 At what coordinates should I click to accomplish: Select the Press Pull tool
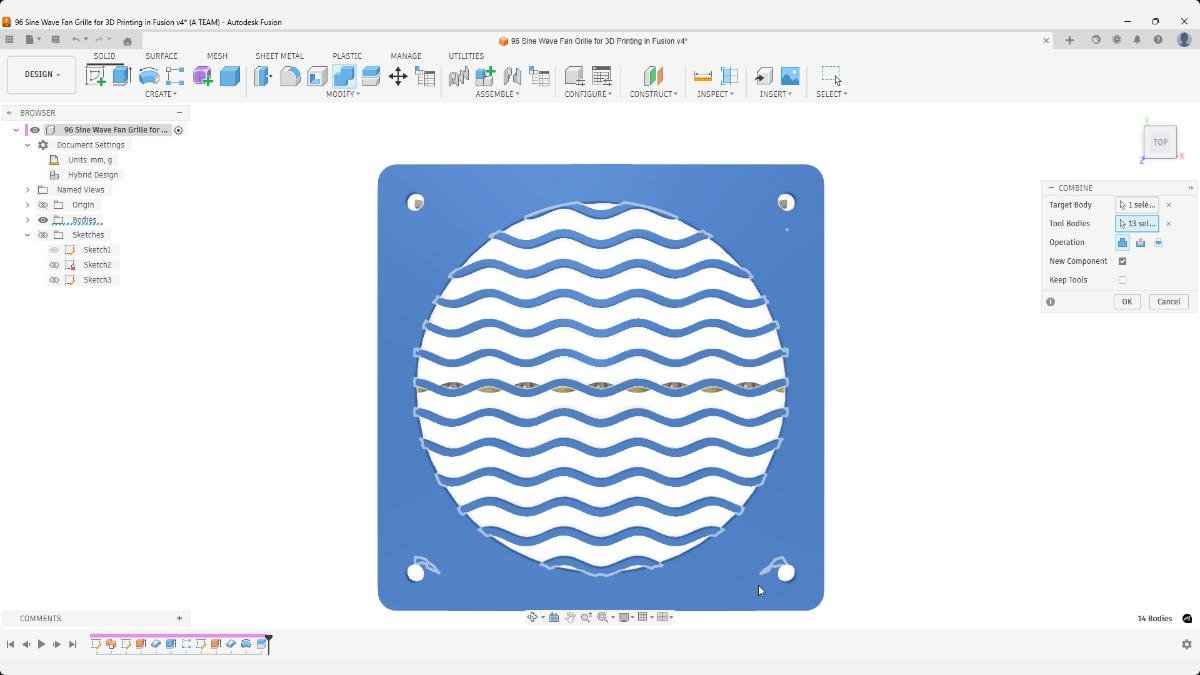(263, 76)
